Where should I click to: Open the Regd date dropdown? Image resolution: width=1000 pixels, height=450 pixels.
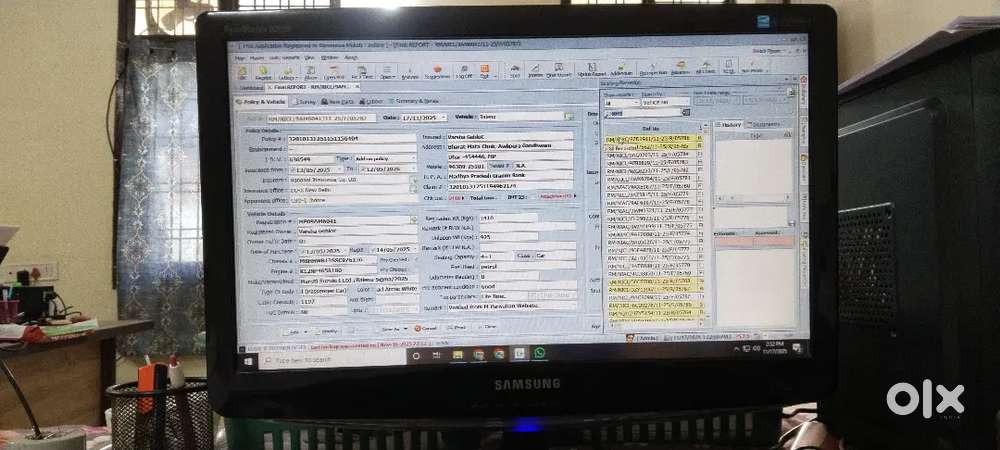(415, 250)
